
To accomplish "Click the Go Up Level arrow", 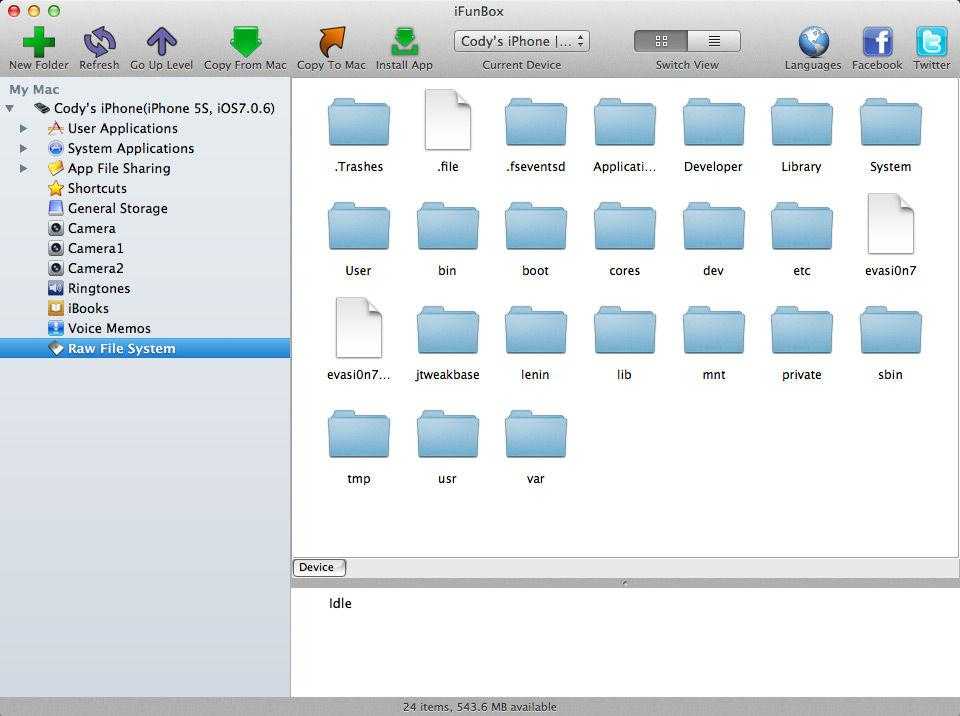I will 162,42.
